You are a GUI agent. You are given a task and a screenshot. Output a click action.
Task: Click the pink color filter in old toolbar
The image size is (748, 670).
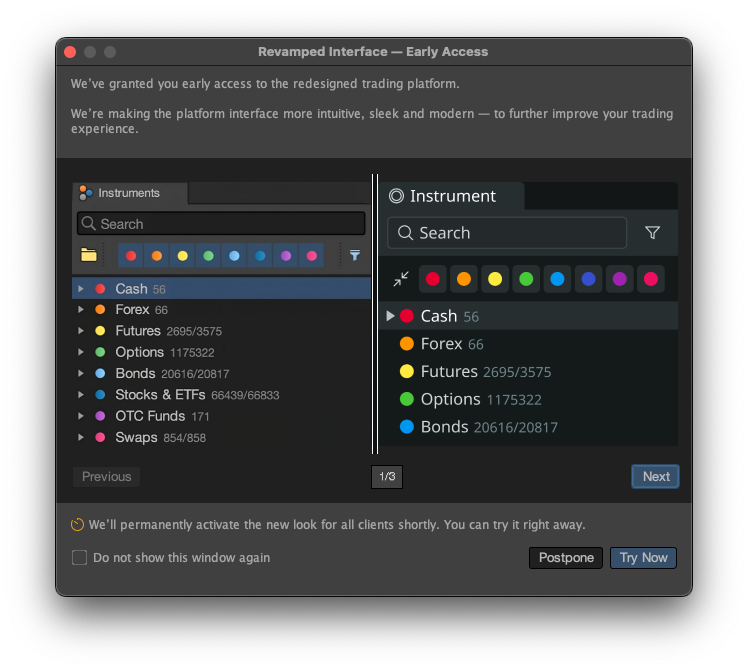pos(312,256)
